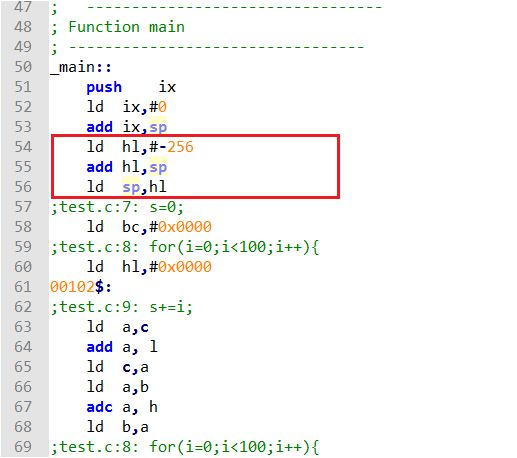Click the 'adc a, h' instruction
Image resolution: width=517 pixels, height=458 pixels.
(122, 407)
